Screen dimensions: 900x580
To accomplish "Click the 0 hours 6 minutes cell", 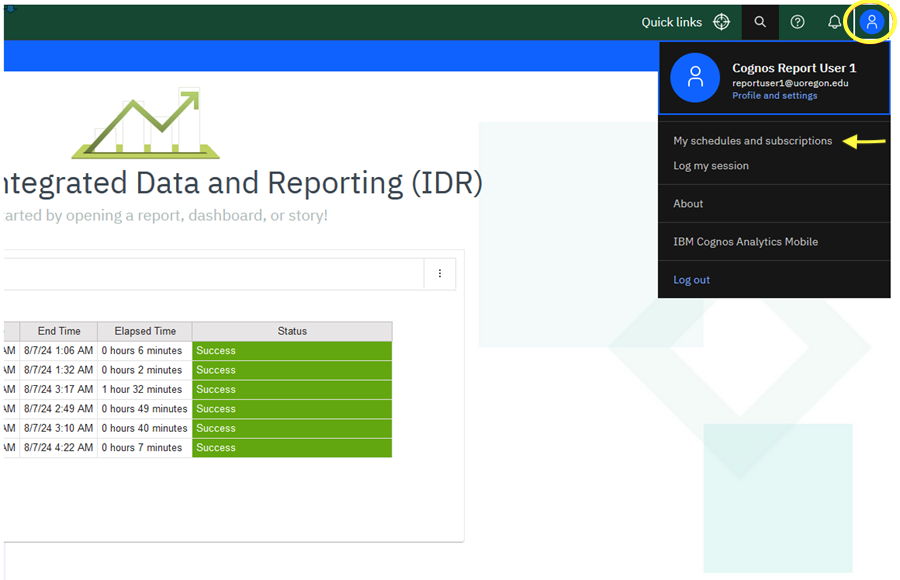I will (145, 350).
